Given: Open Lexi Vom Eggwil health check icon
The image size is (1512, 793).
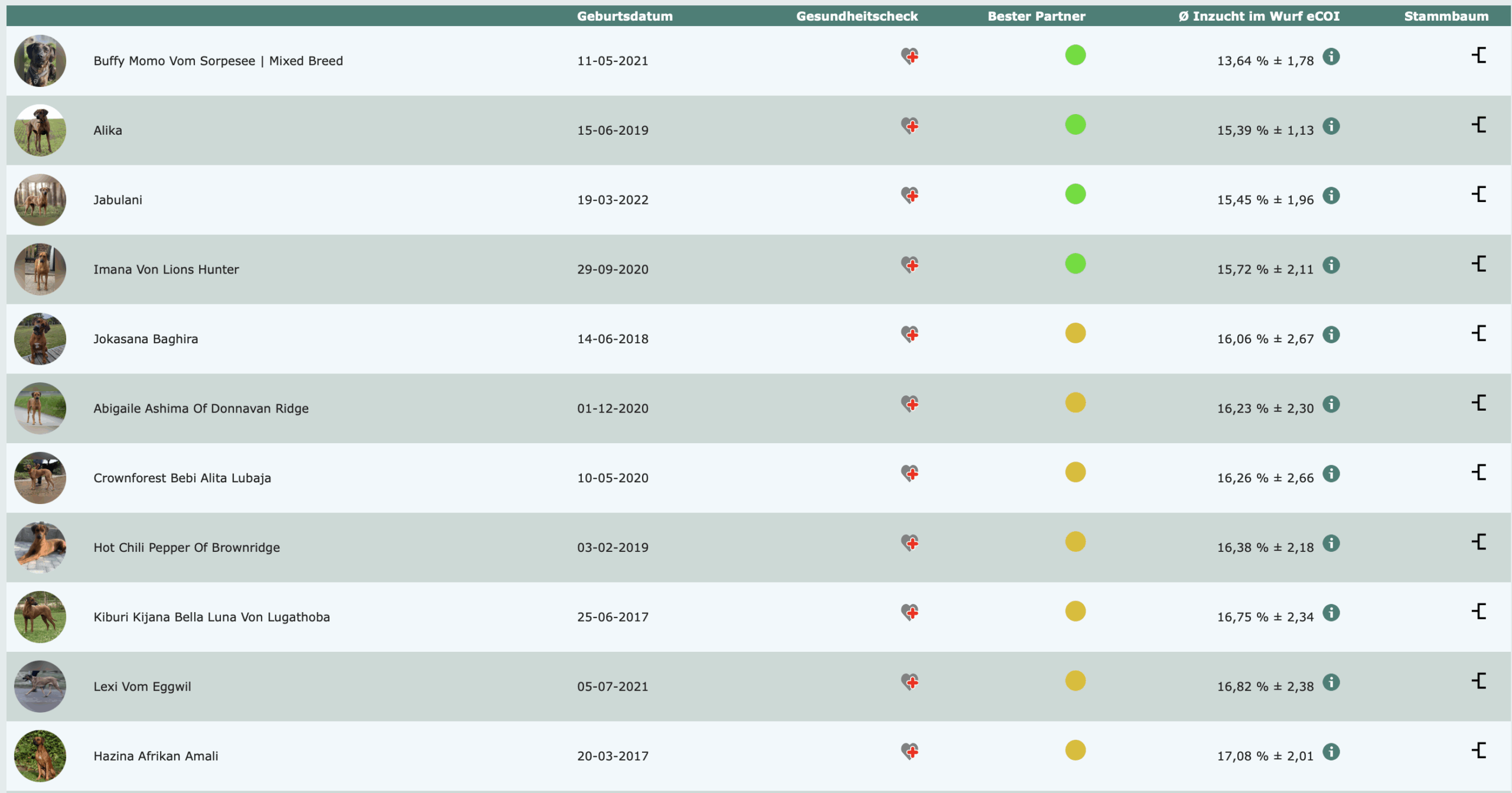Looking at the screenshot, I should tap(909, 682).
